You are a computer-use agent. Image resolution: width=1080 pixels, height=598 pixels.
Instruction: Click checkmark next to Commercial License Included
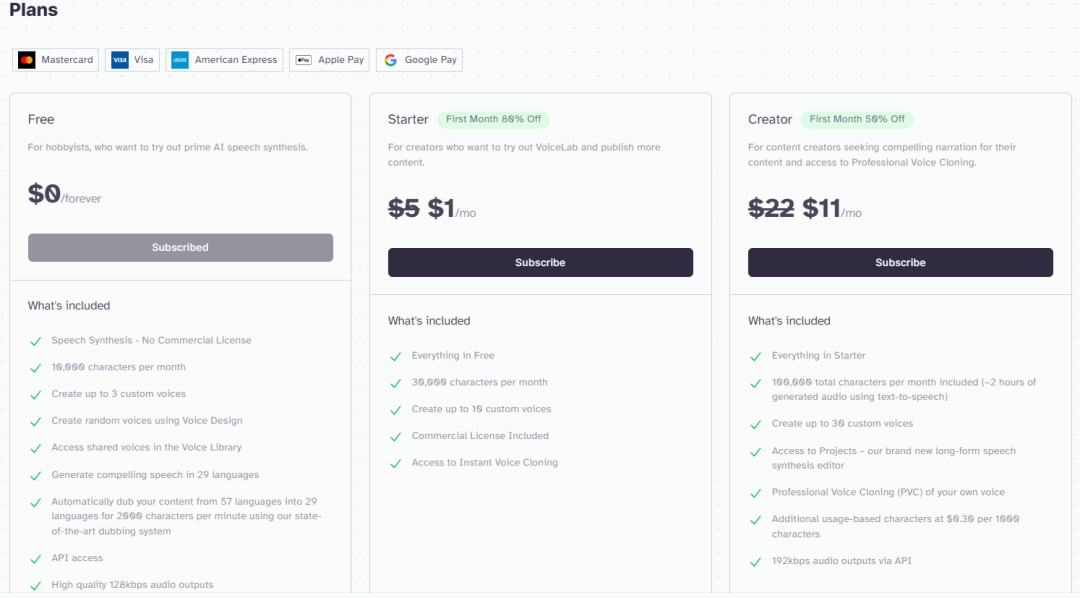396,436
